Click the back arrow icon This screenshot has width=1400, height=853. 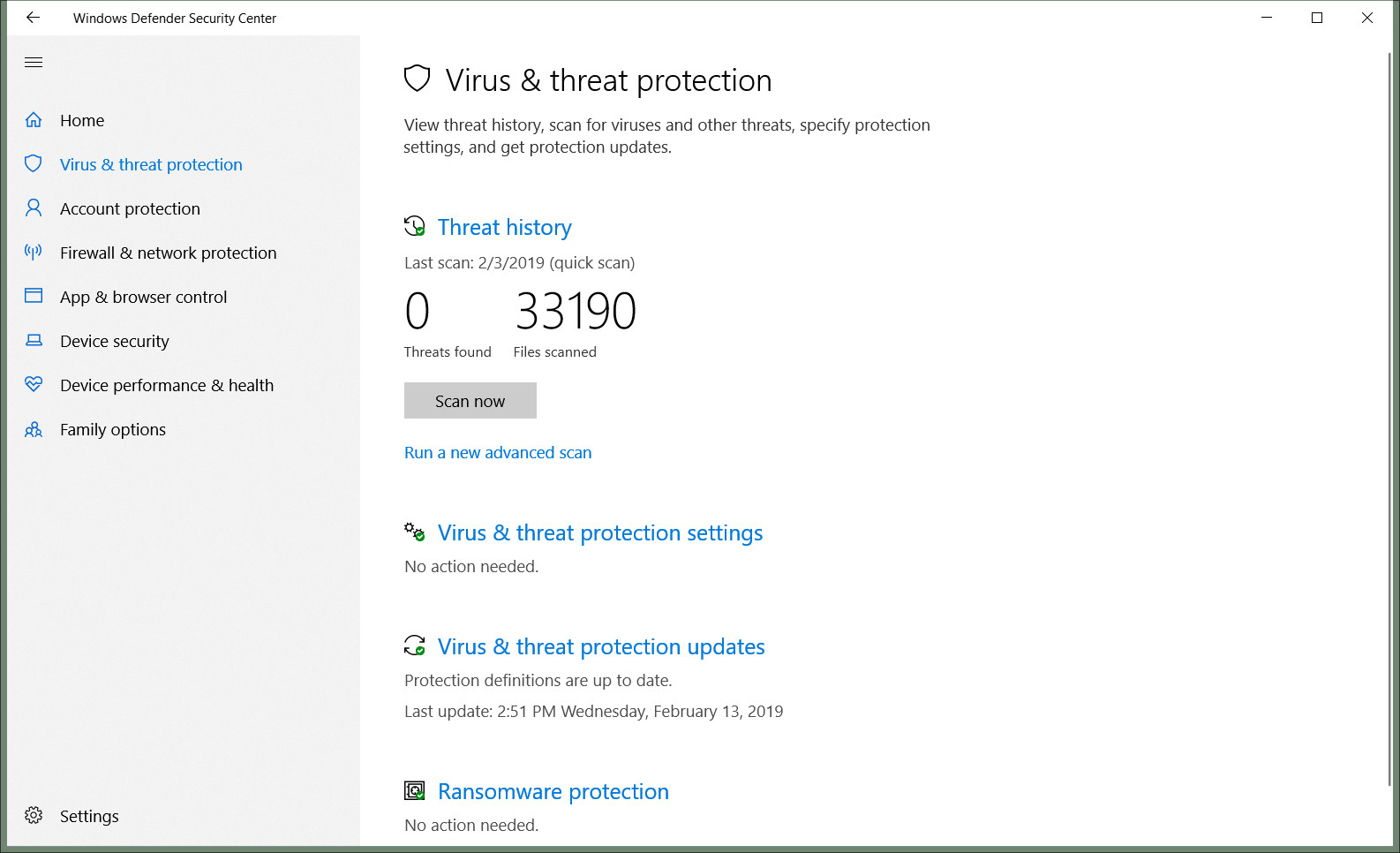click(33, 18)
